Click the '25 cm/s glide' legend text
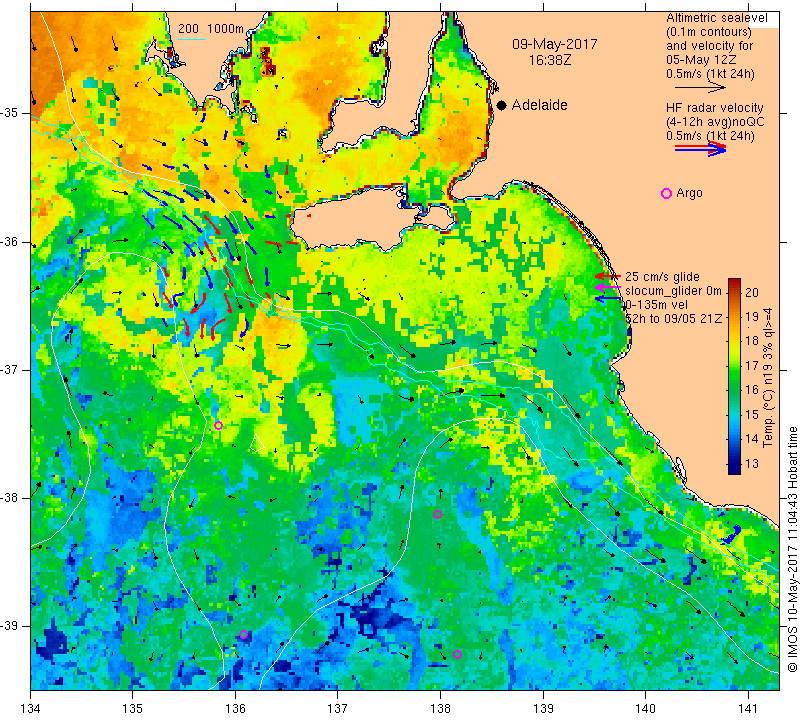The image size is (800, 720). 662,277
